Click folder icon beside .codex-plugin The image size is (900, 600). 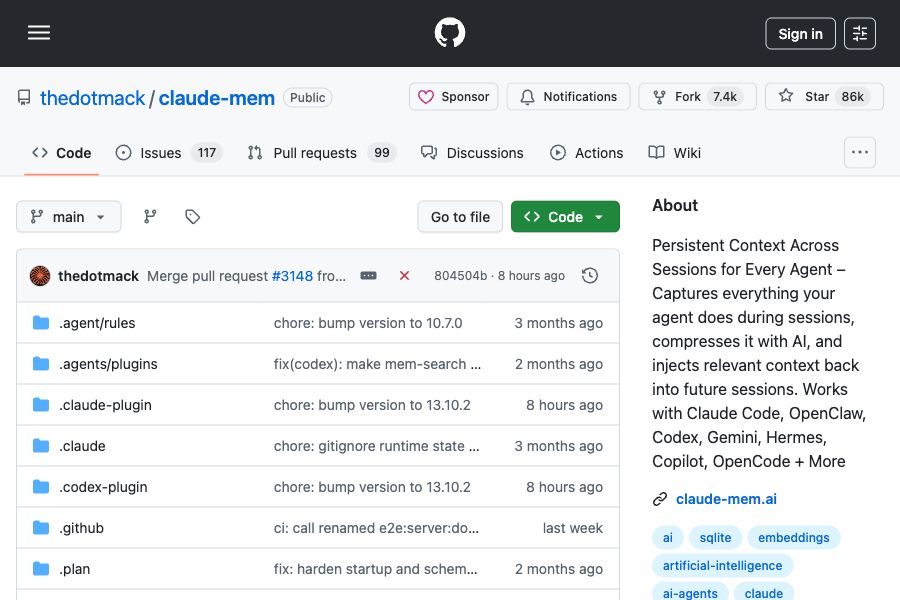(x=41, y=487)
